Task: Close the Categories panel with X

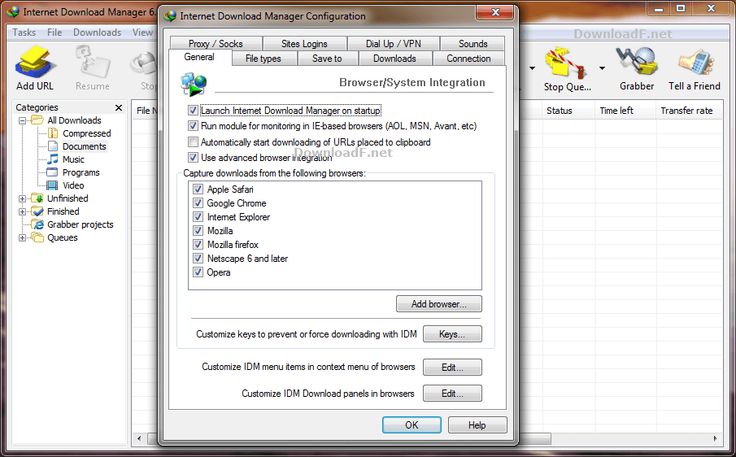Action: (119, 108)
